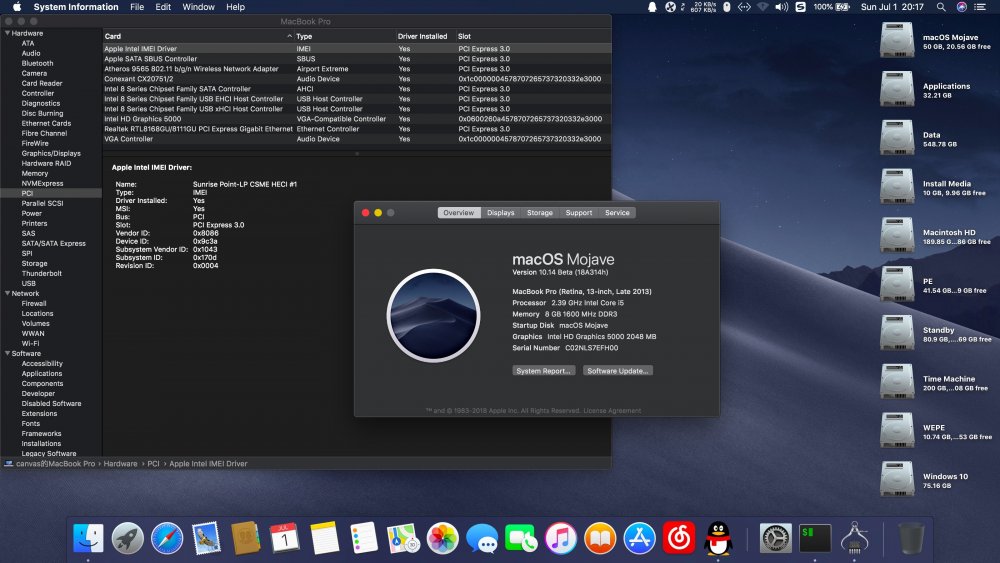Screen dimensions: 1000x563
Task: Launch Maps from the dock
Action: tap(402, 538)
